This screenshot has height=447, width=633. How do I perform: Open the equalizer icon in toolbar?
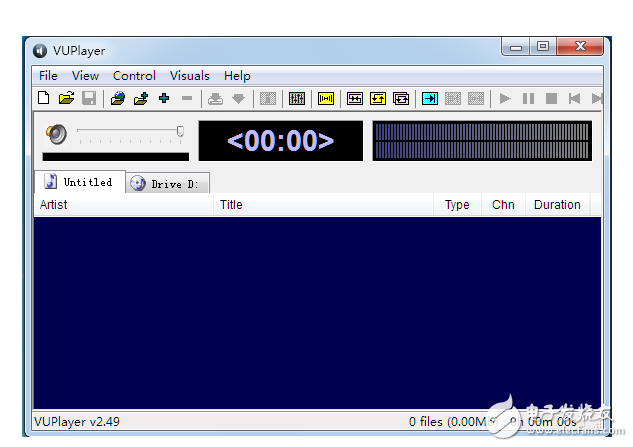[297, 98]
